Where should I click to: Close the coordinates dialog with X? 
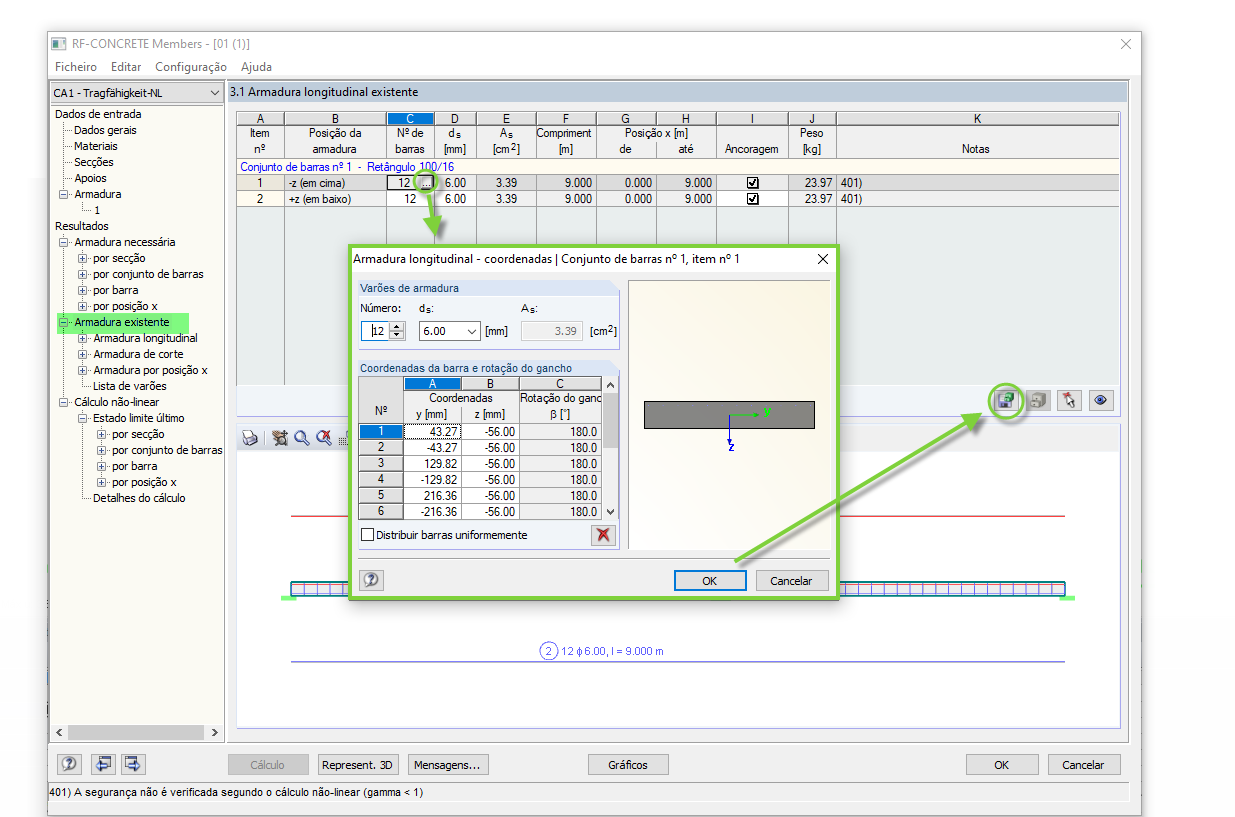point(823,259)
